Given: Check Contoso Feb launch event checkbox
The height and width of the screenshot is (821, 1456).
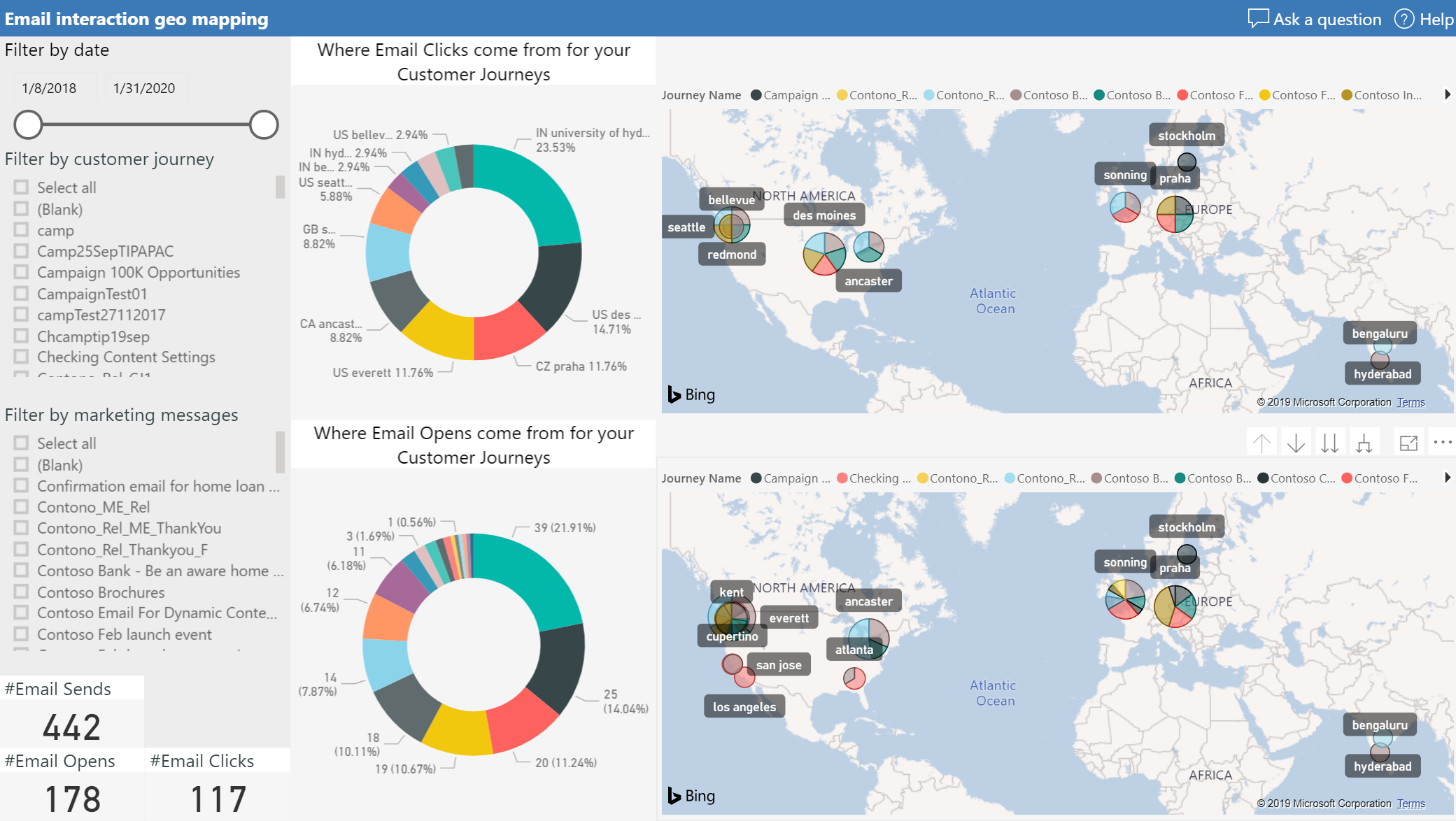Looking at the screenshot, I should pyautogui.click(x=21, y=634).
